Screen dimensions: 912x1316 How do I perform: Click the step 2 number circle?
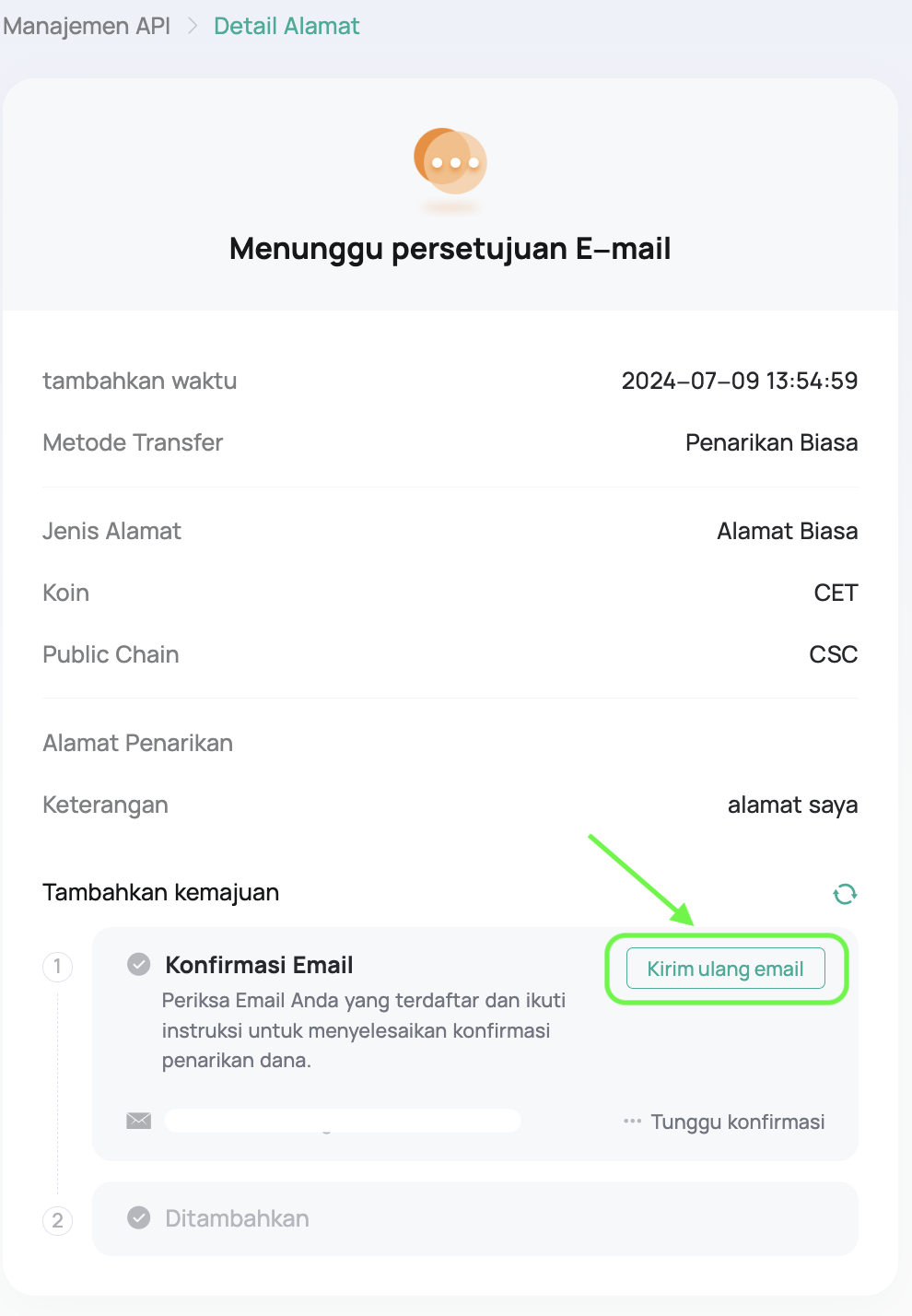[x=58, y=1220]
